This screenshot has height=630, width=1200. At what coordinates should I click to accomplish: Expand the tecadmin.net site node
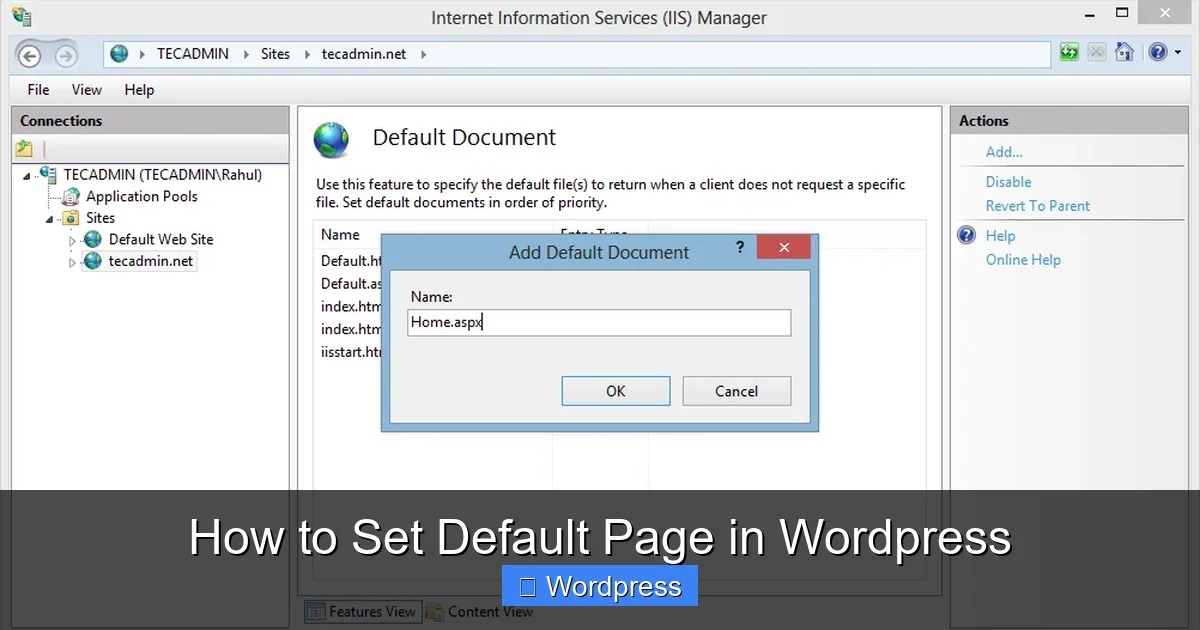coord(72,262)
